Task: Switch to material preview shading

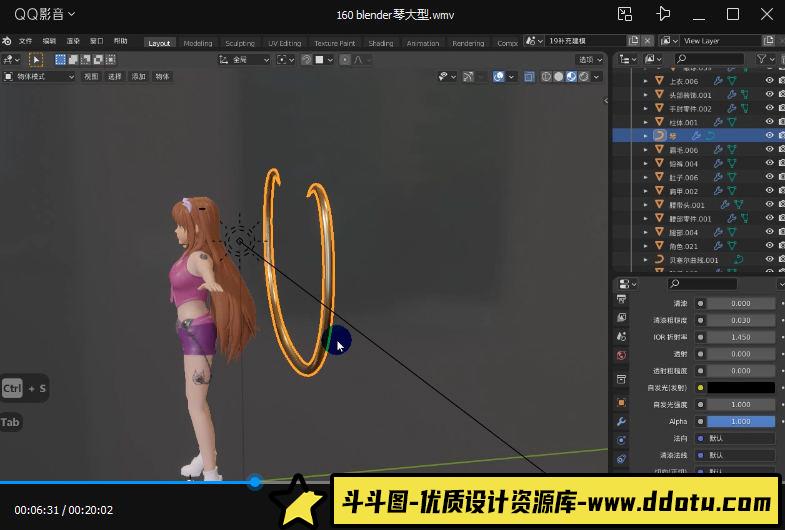Action: (x=571, y=77)
